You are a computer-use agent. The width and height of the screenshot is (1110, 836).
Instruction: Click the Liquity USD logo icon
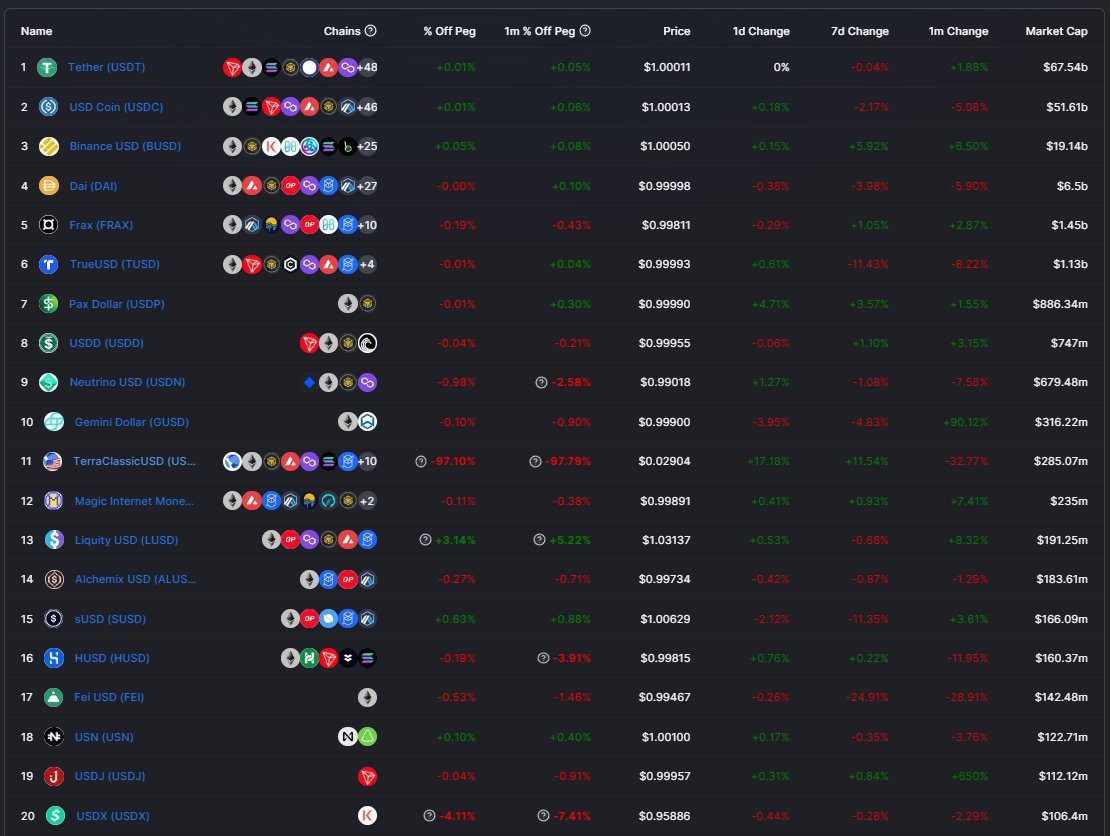[x=54, y=539]
